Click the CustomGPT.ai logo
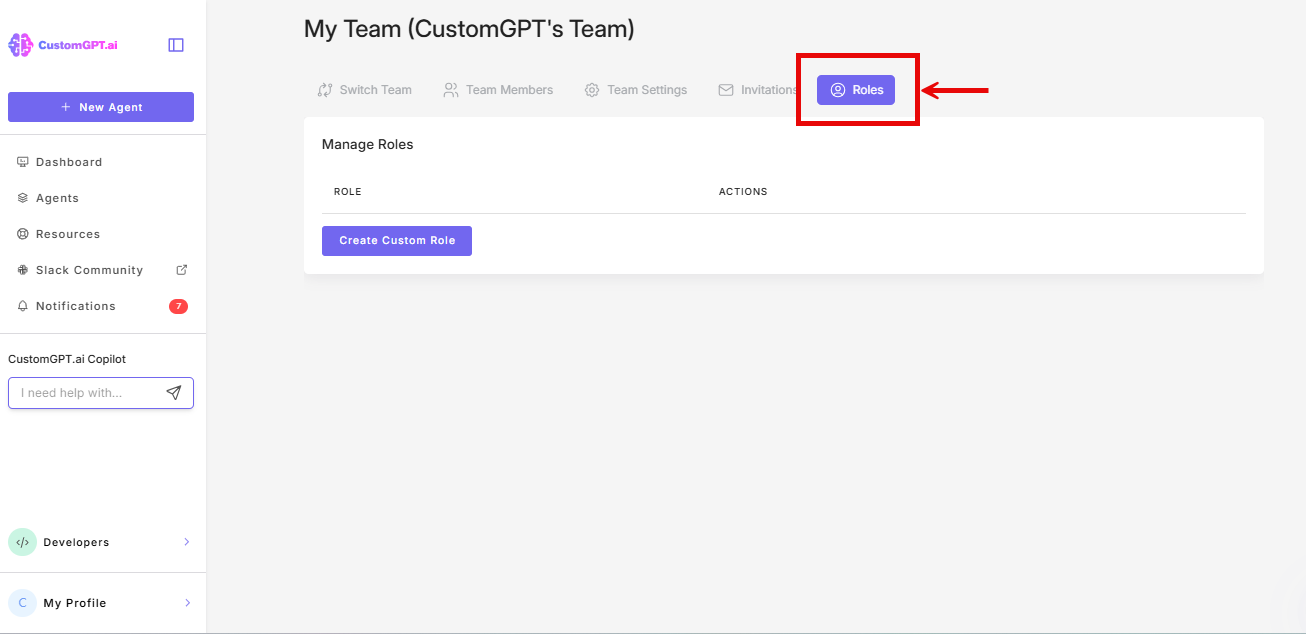The image size is (1306, 634). click(x=65, y=44)
